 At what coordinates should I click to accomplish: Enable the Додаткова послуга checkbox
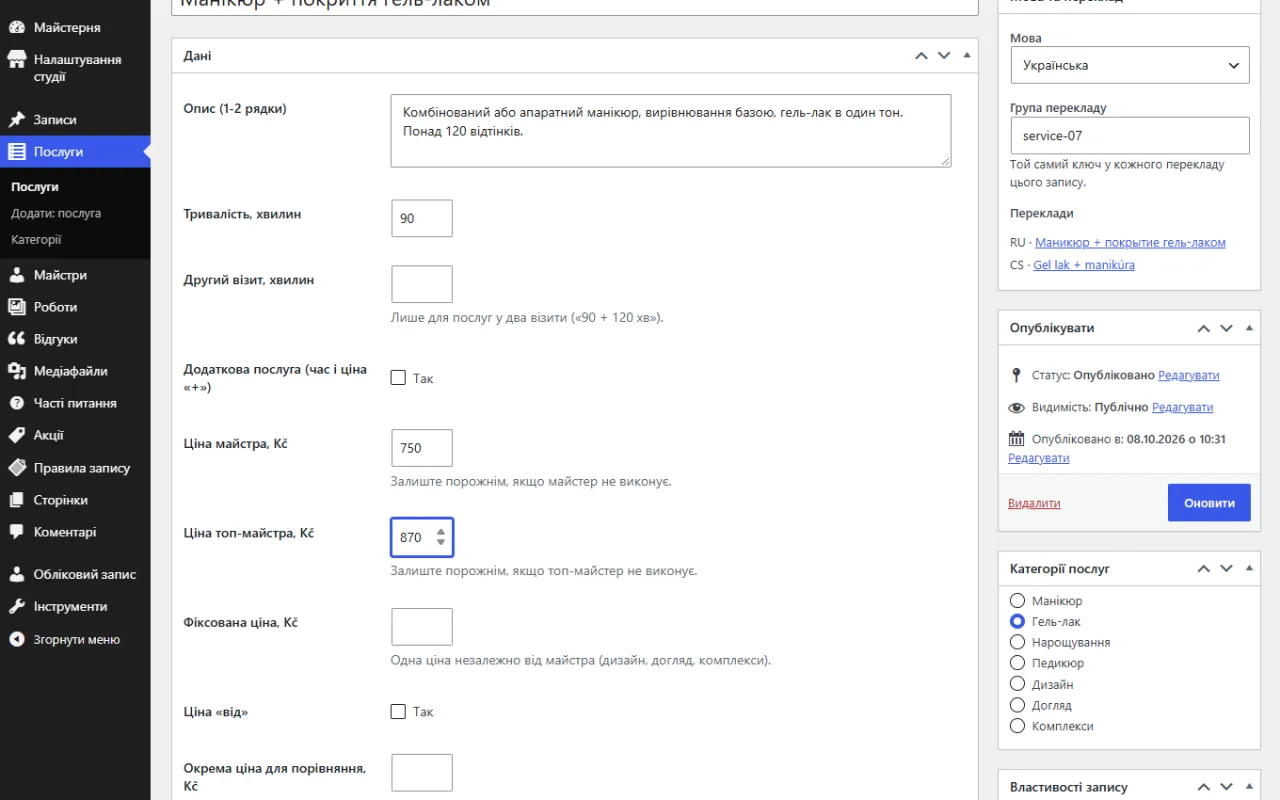[x=398, y=378]
